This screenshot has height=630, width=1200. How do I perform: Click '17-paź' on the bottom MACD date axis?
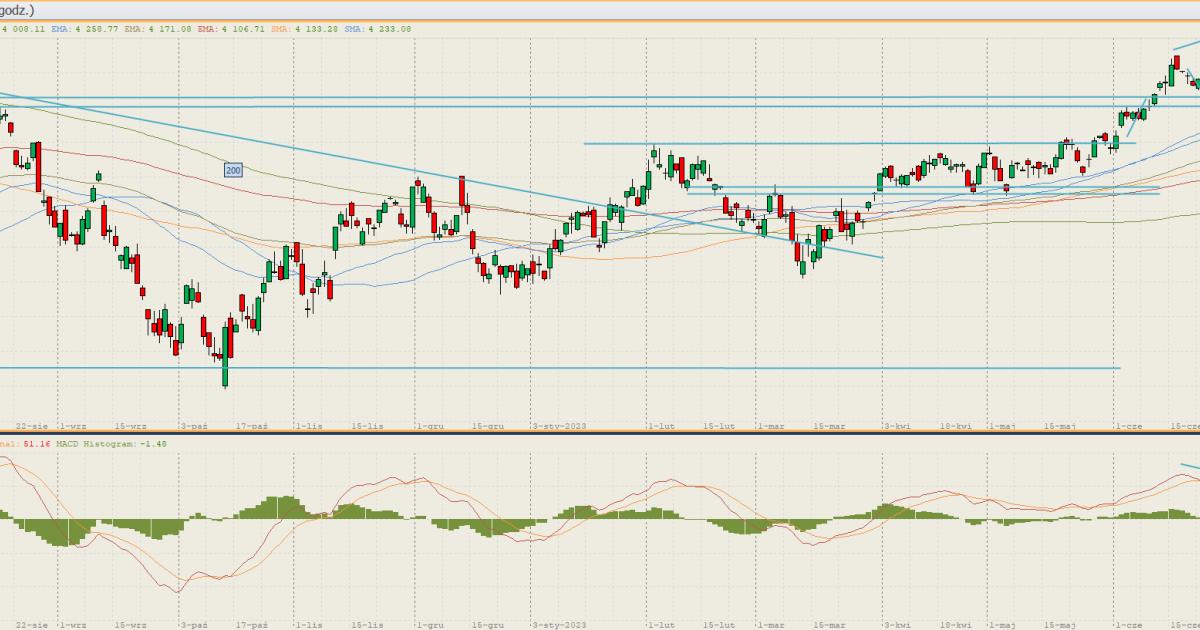tap(253, 624)
